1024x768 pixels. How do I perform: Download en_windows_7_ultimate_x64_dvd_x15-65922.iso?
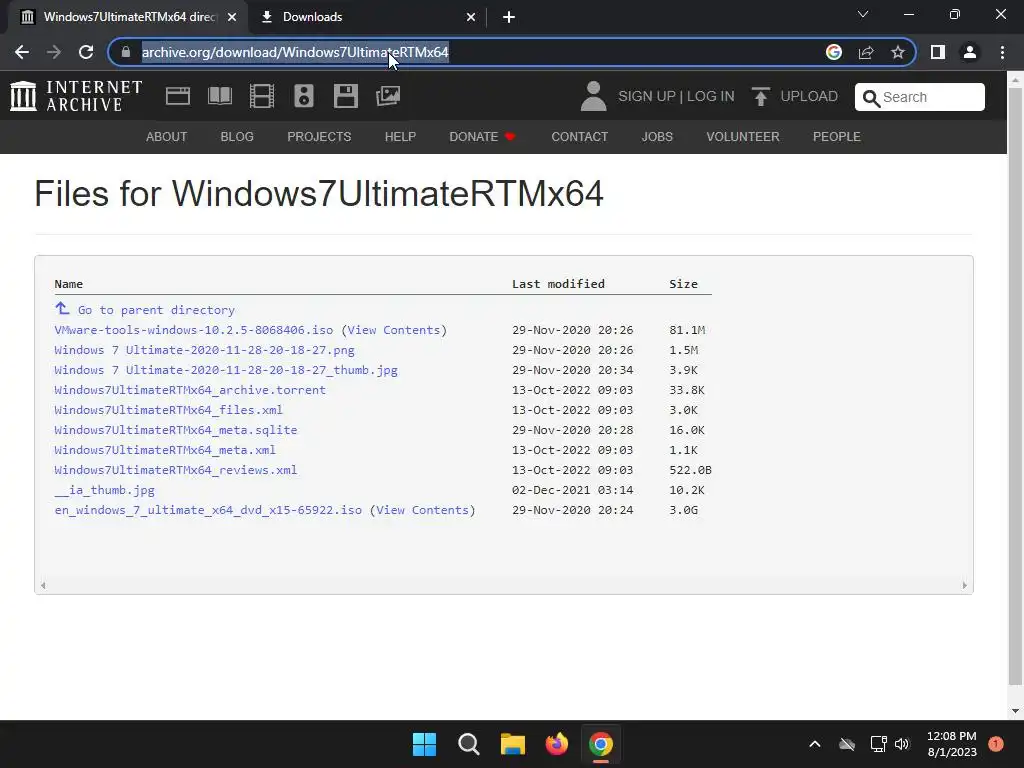[208, 510]
